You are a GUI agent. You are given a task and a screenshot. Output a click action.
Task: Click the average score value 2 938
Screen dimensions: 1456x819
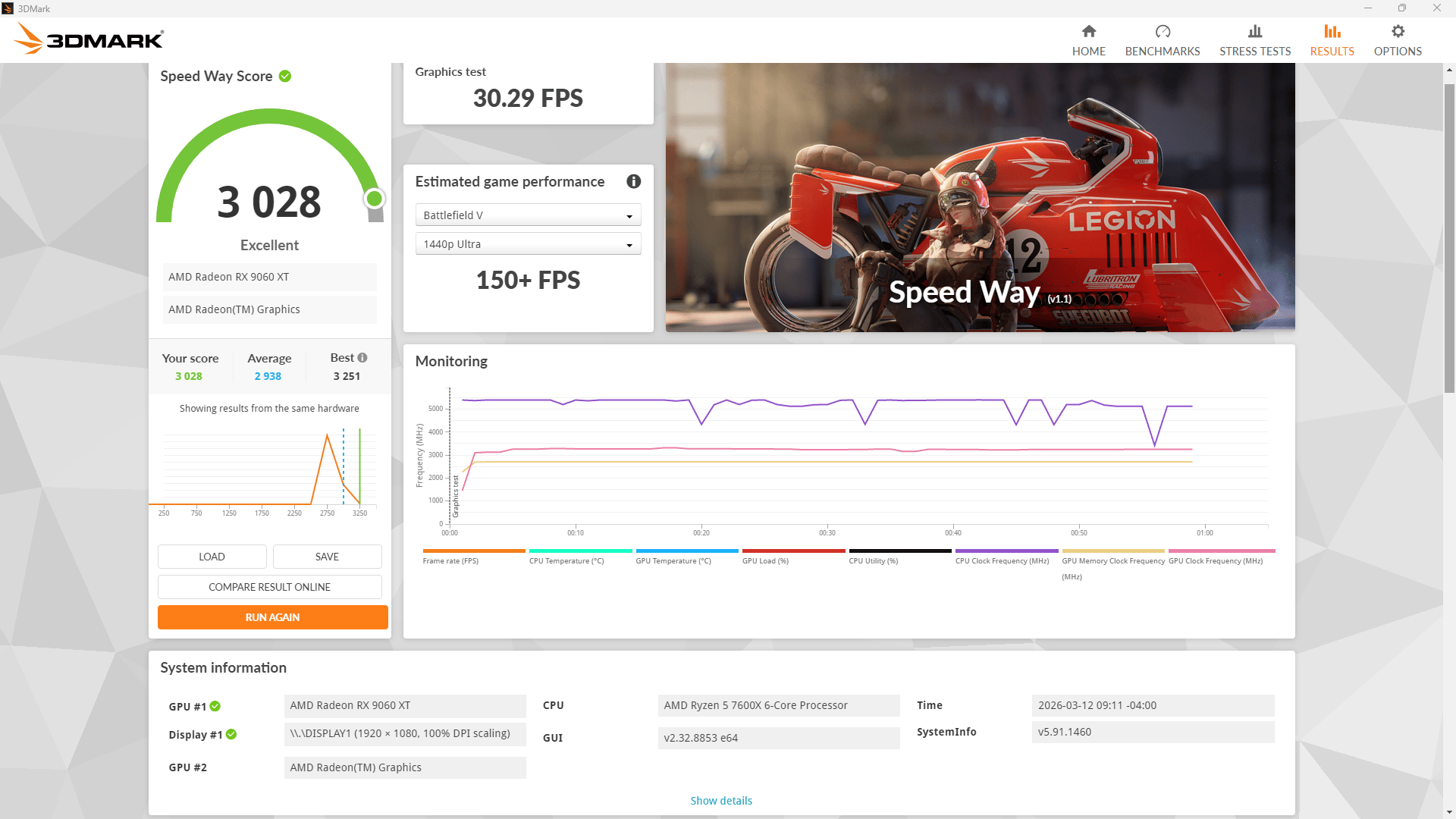(268, 376)
